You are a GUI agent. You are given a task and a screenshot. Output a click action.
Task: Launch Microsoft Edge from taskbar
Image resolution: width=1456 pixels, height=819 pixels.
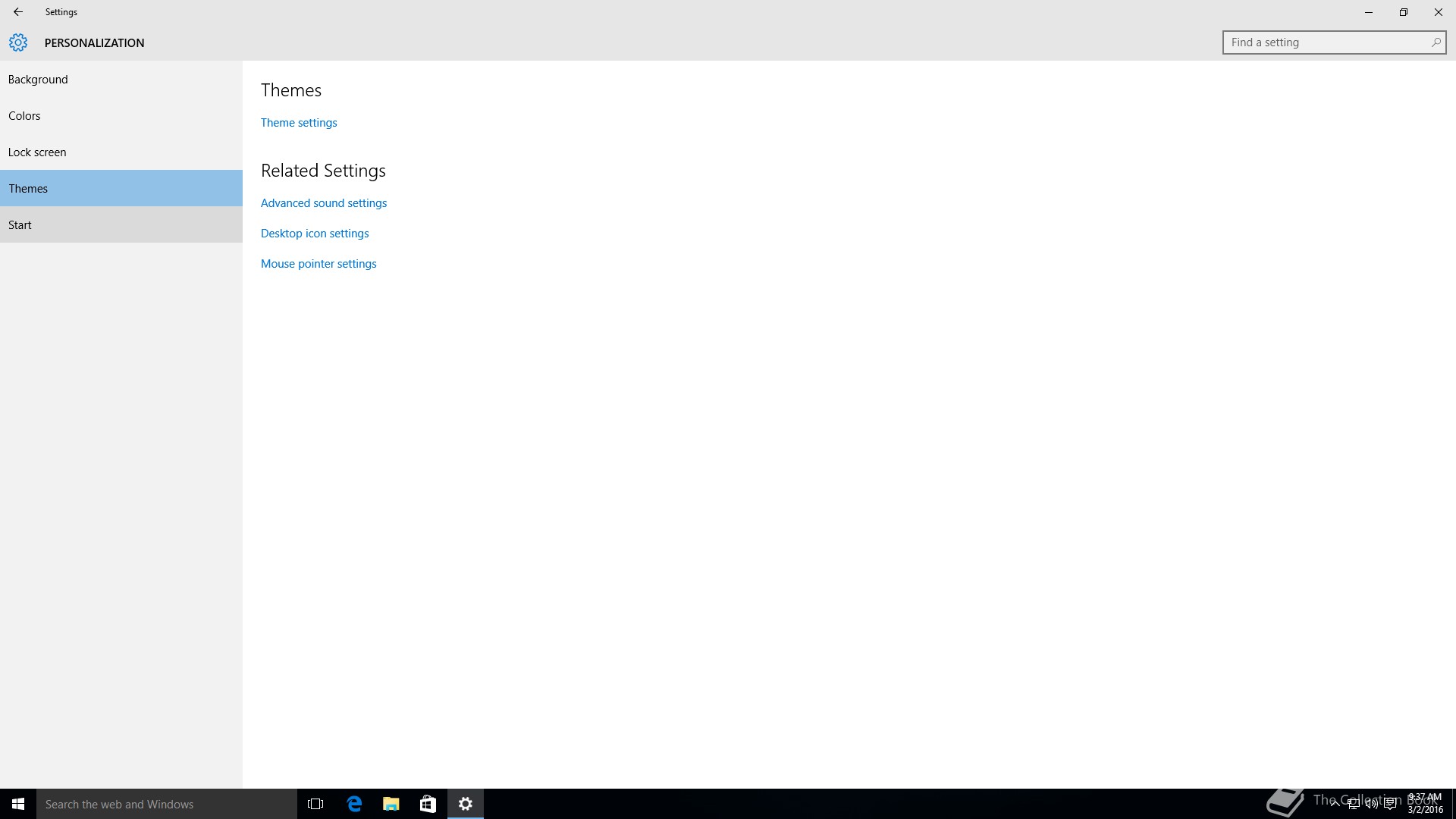pos(354,804)
